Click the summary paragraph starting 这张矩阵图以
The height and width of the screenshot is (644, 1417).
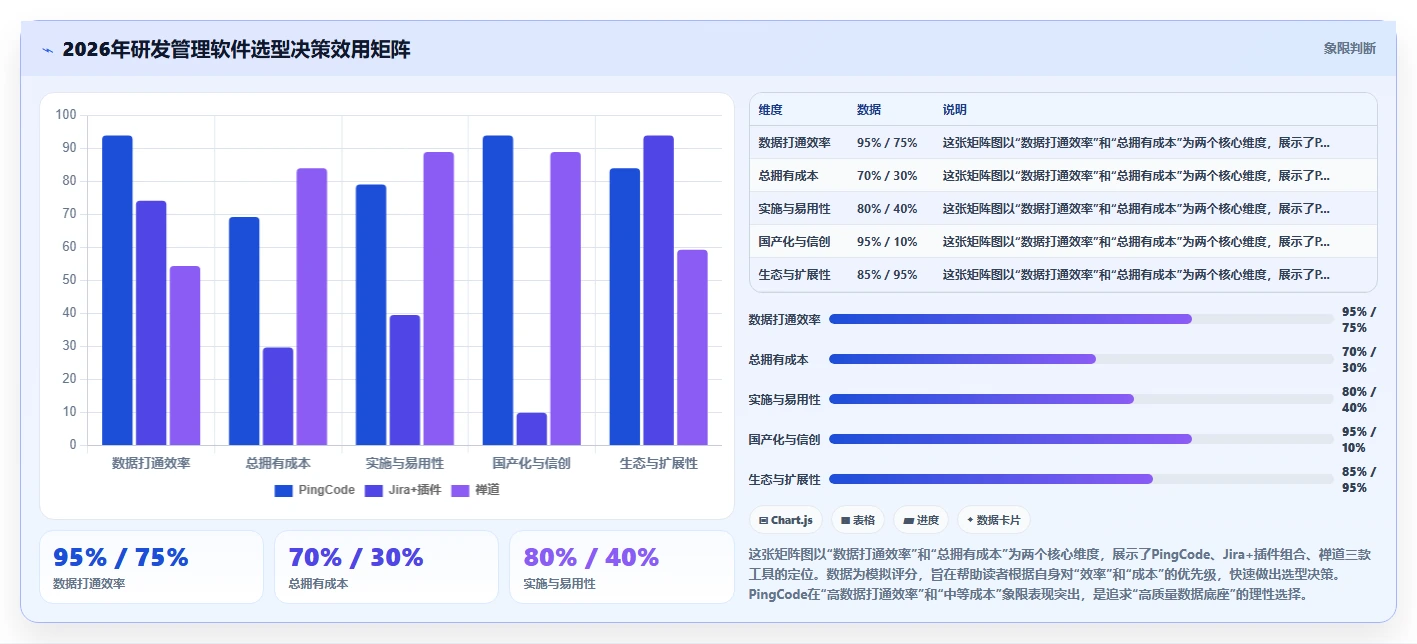click(1059, 573)
